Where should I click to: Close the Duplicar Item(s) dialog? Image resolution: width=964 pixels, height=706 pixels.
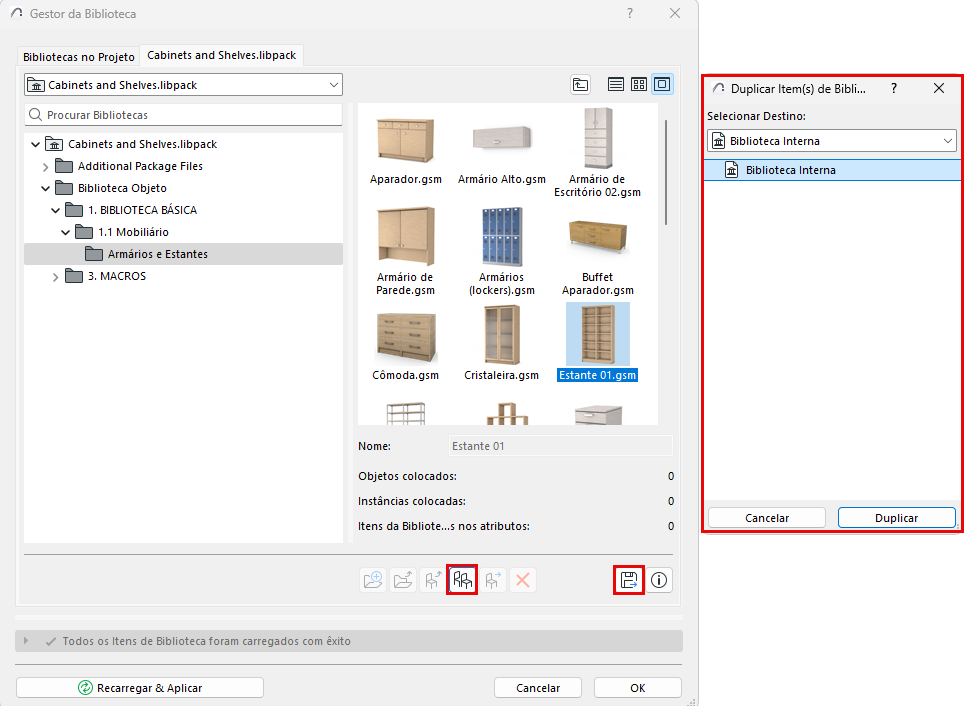[939, 89]
